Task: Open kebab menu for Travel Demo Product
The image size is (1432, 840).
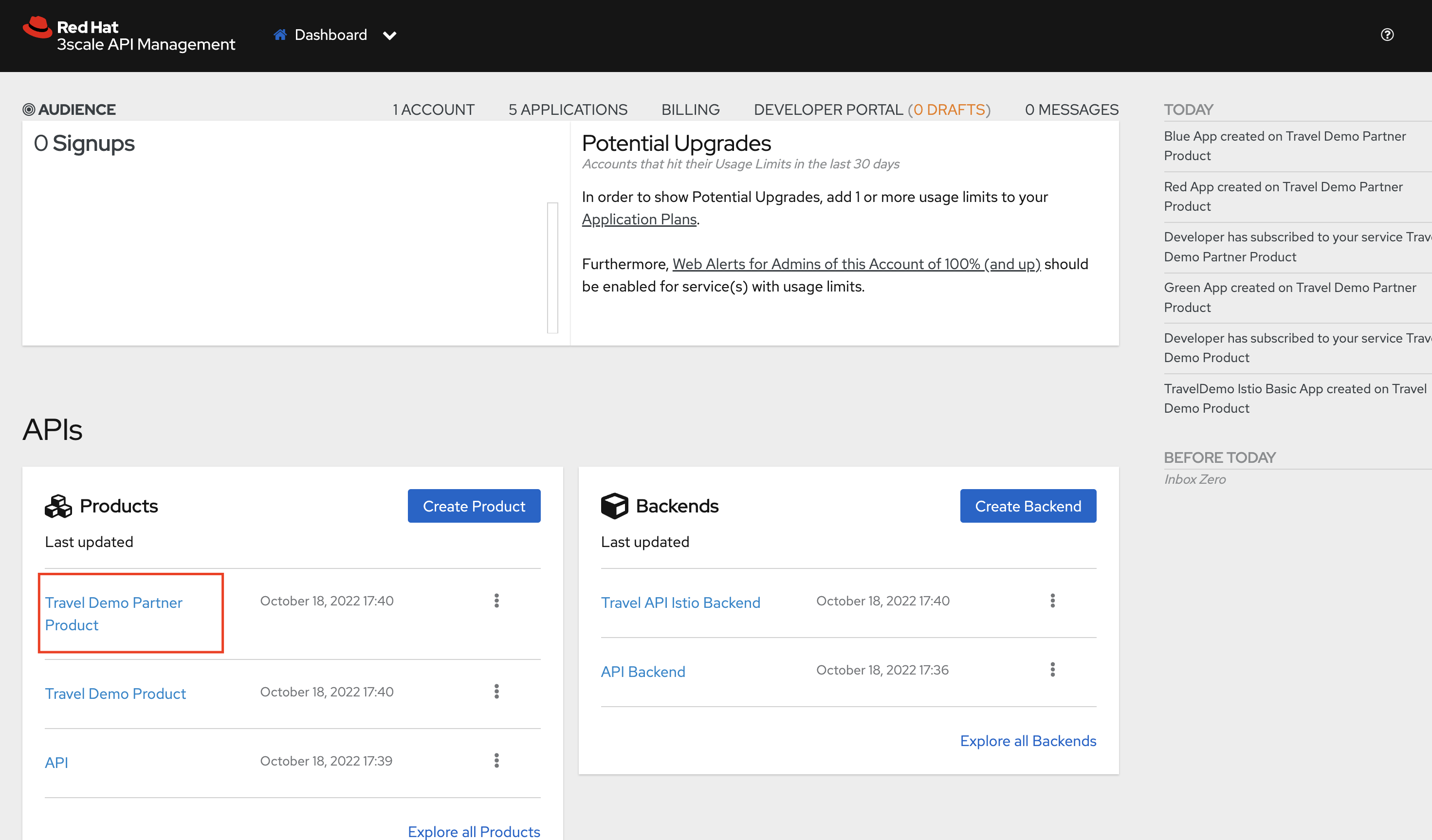Action: [496, 692]
